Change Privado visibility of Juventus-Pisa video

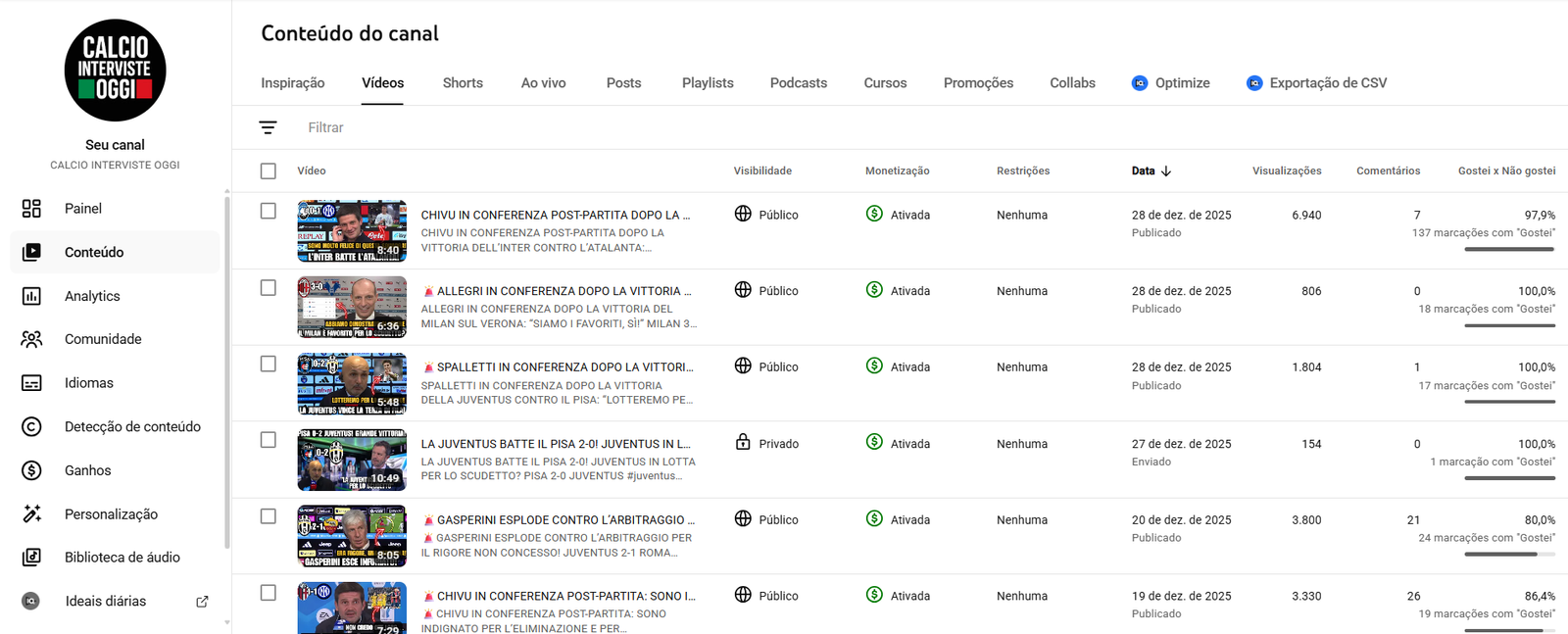(766, 443)
